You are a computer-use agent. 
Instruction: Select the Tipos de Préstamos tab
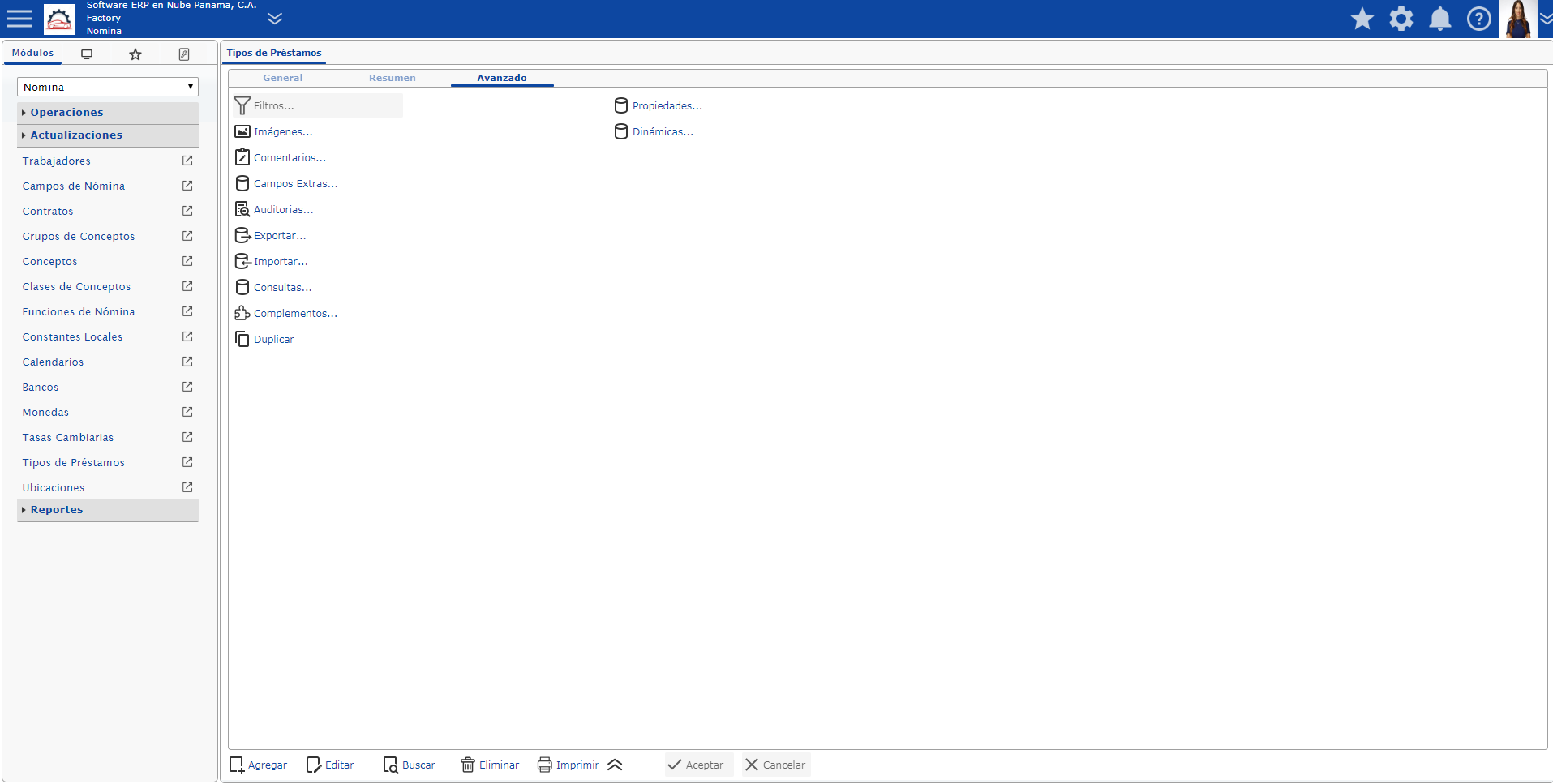pos(274,54)
